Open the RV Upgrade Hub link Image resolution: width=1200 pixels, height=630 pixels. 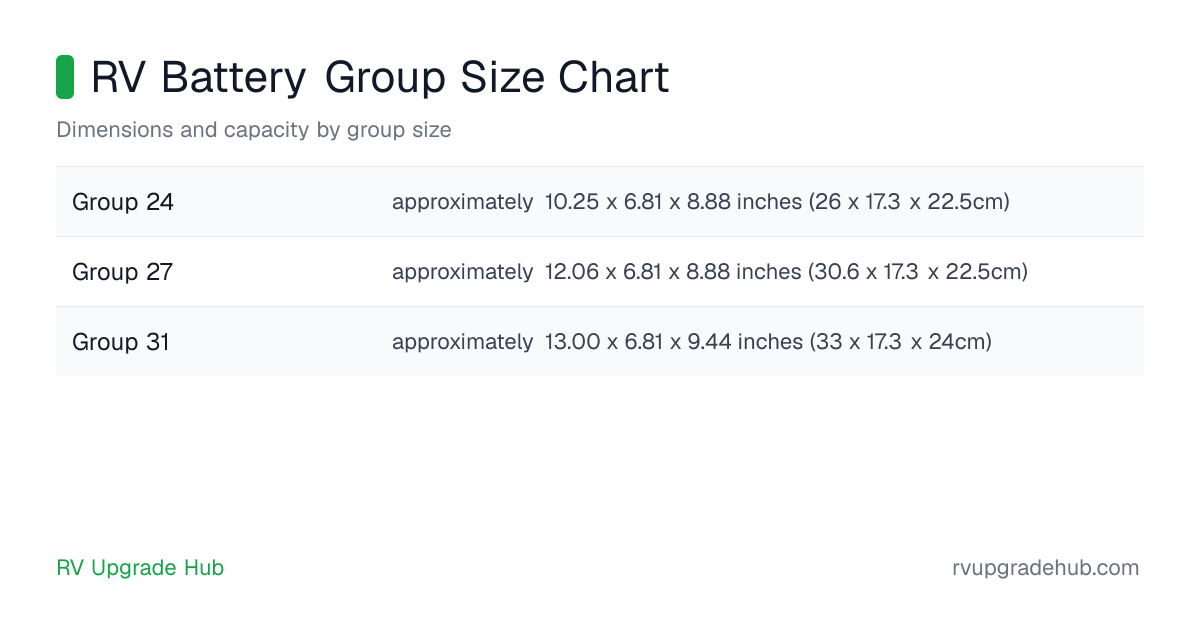140,568
